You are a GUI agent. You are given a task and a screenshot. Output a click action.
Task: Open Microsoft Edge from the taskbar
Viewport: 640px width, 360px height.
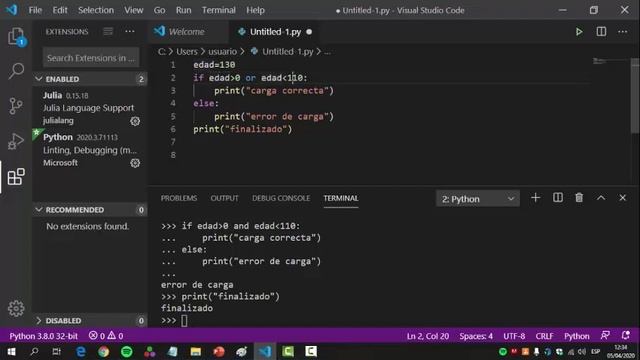(x=81, y=351)
